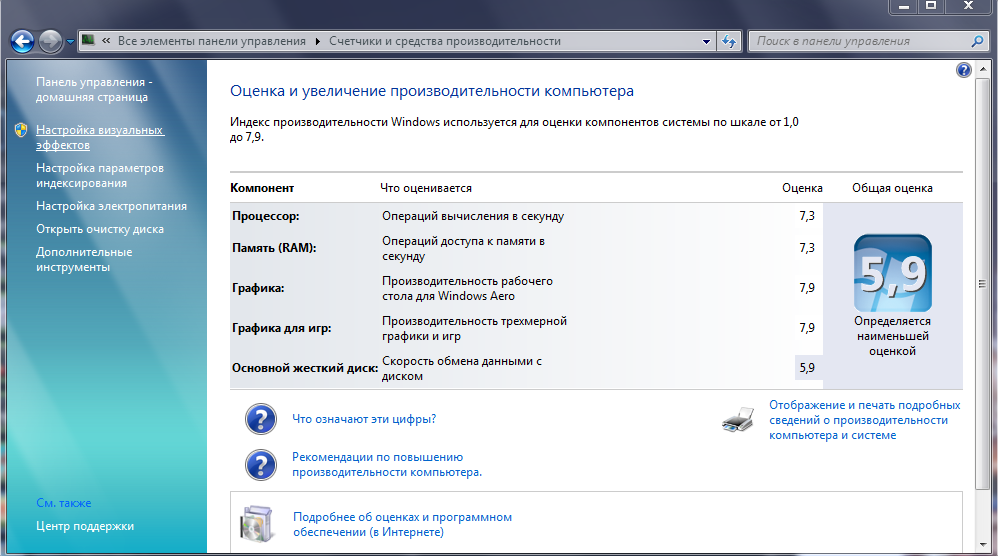Minimize the window
Screen dimensions: 998x556
tap(903, 6)
